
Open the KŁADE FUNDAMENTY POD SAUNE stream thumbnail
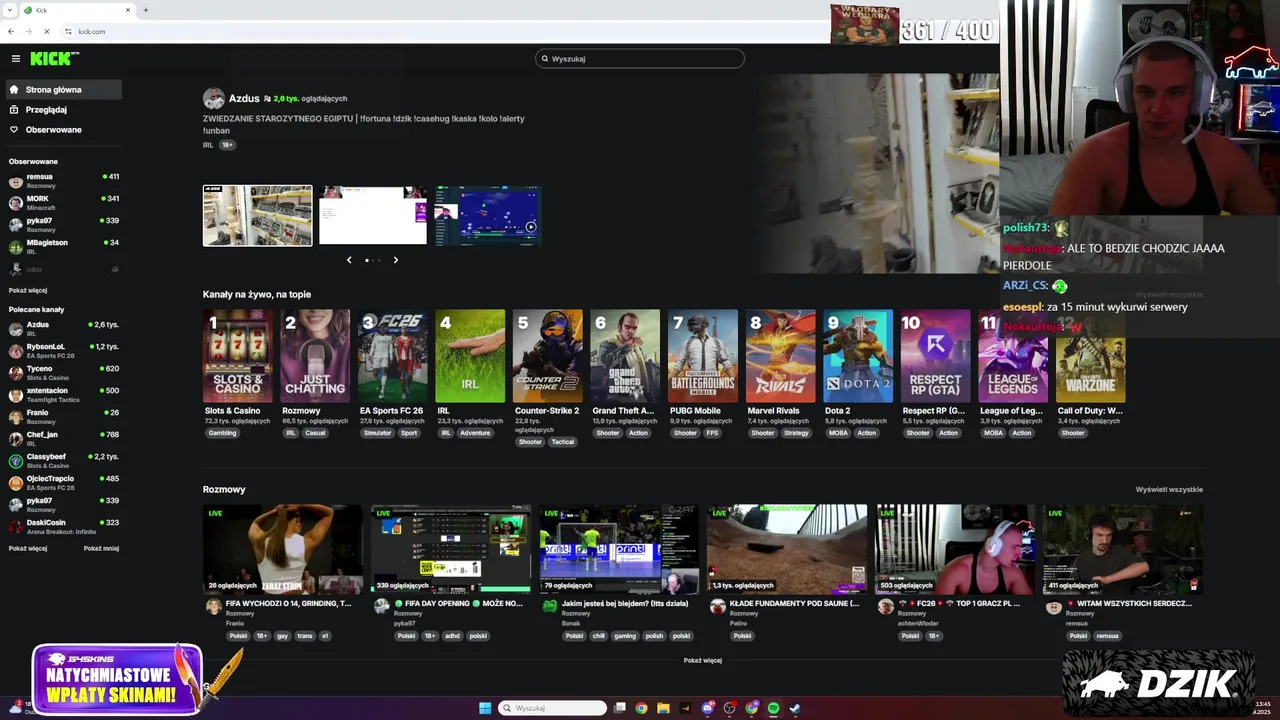(787, 549)
